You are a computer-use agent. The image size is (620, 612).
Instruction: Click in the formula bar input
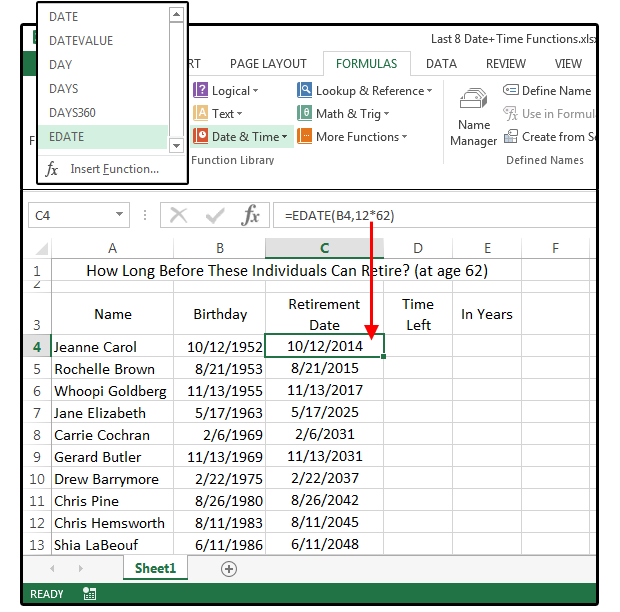tap(435, 215)
